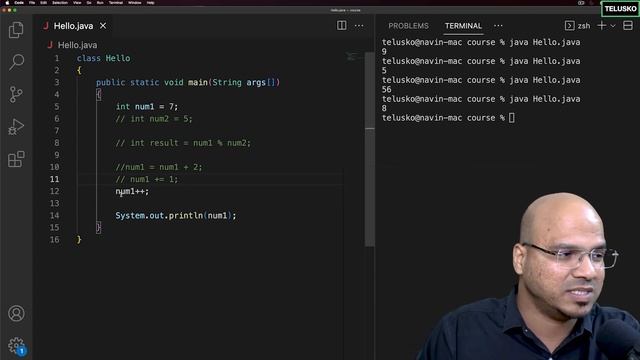The width and height of the screenshot is (640, 360).
Task: Click the split editor icon
Action: pos(342,25)
